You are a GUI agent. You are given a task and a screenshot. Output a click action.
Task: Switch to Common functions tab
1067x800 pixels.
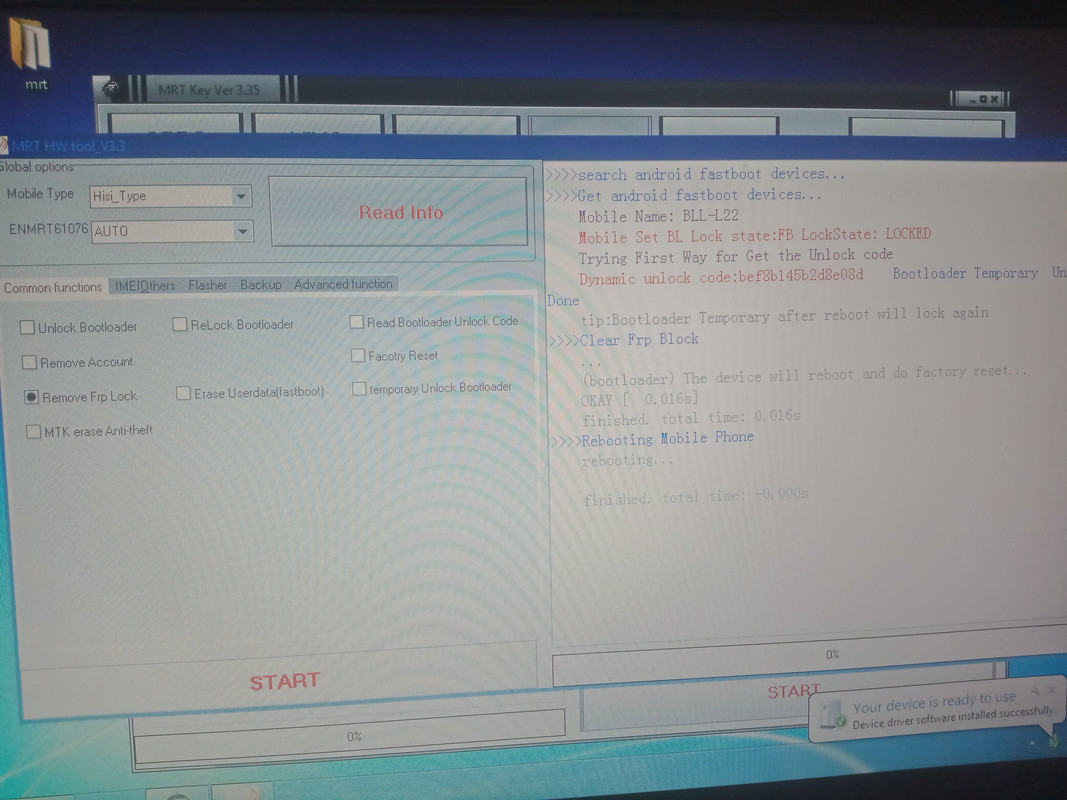click(53, 287)
